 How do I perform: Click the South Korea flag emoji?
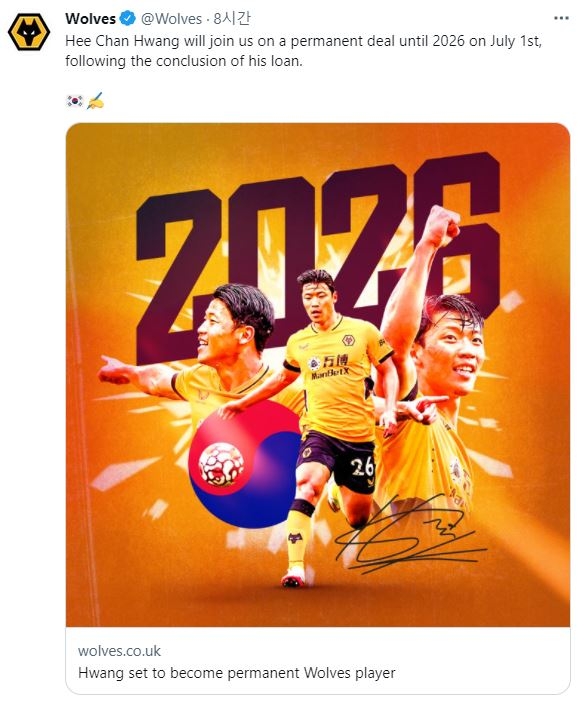tap(74, 101)
